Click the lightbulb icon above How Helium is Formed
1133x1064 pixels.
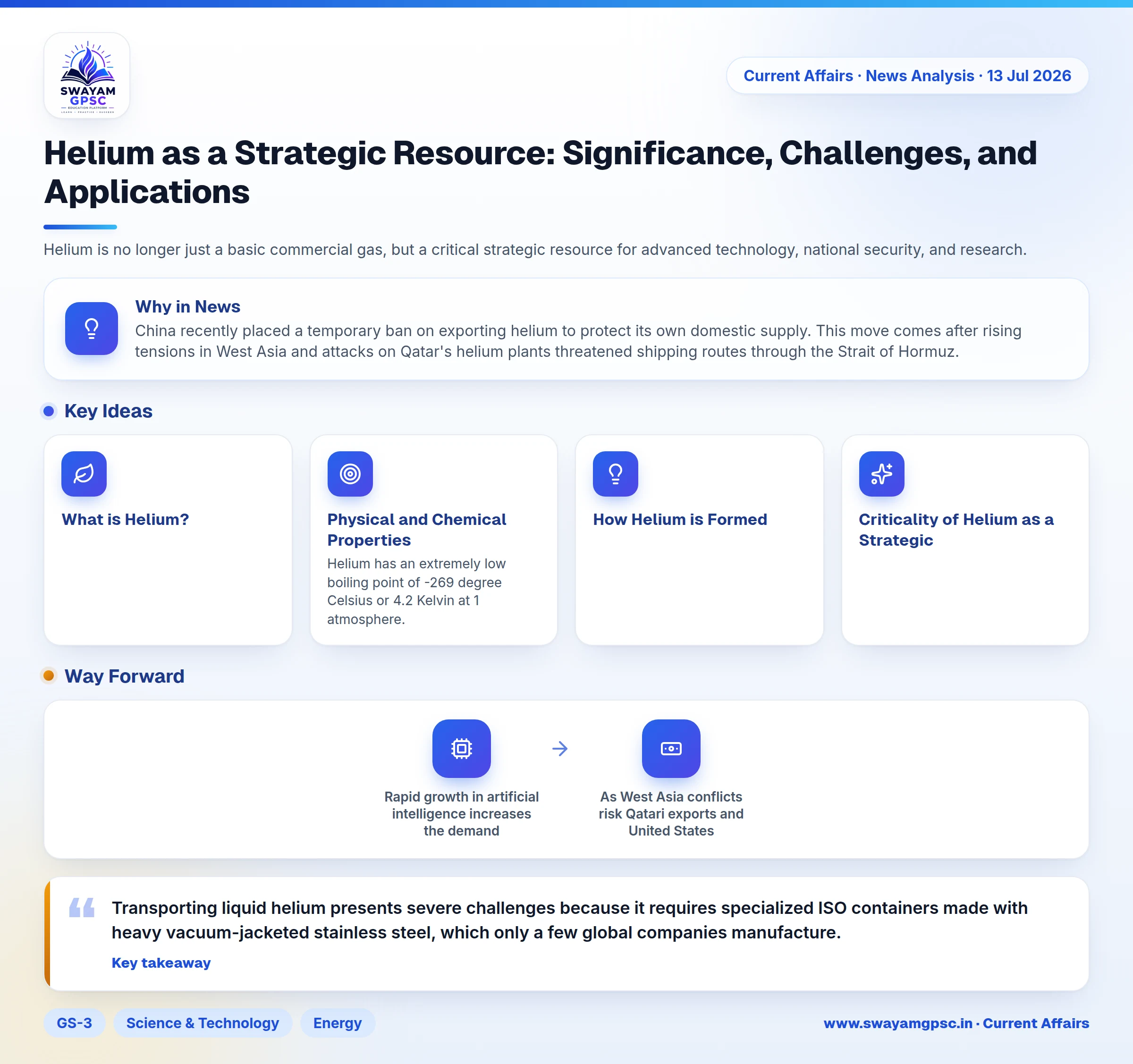[616, 473]
